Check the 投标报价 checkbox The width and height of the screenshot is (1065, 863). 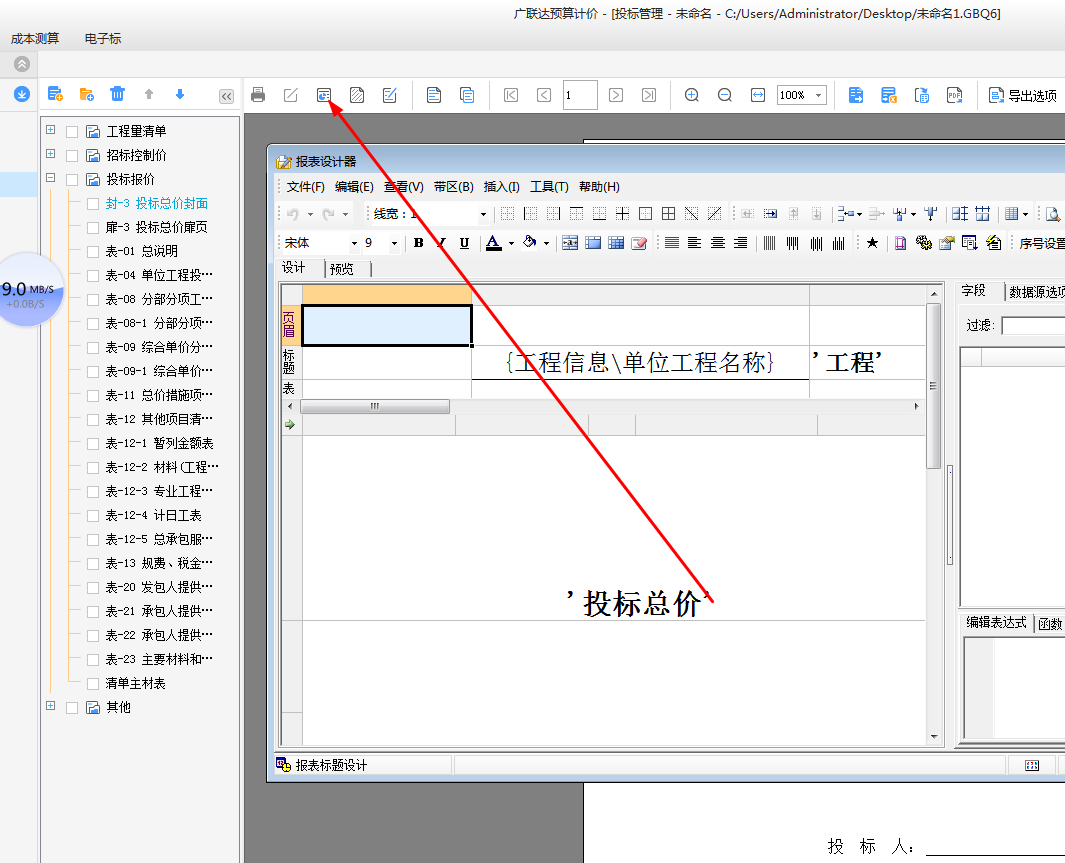pos(72,180)
